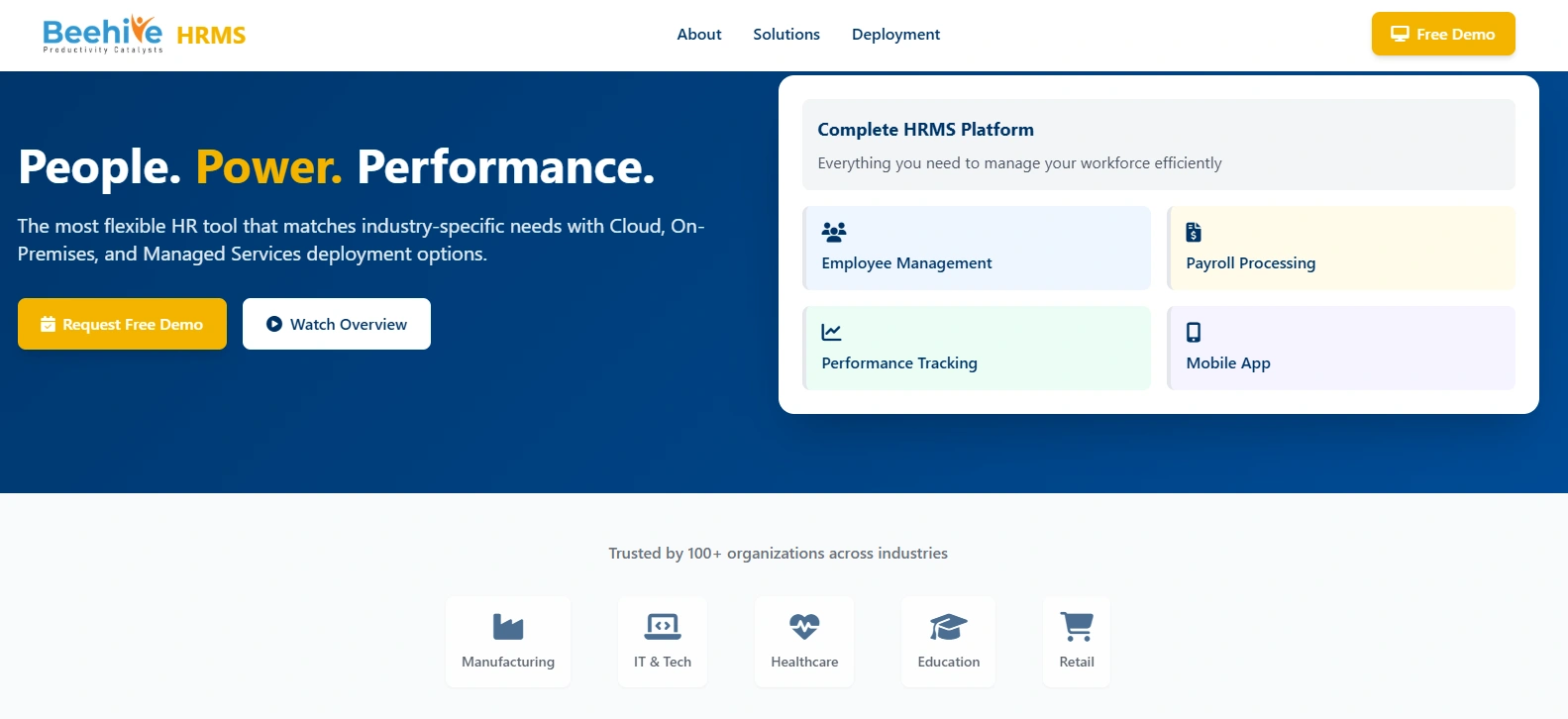Click the Employee Management users icon
Image resolution: width=1568 pixels, height=719 pixels.
pyautogui.click(x=834, y=232)
